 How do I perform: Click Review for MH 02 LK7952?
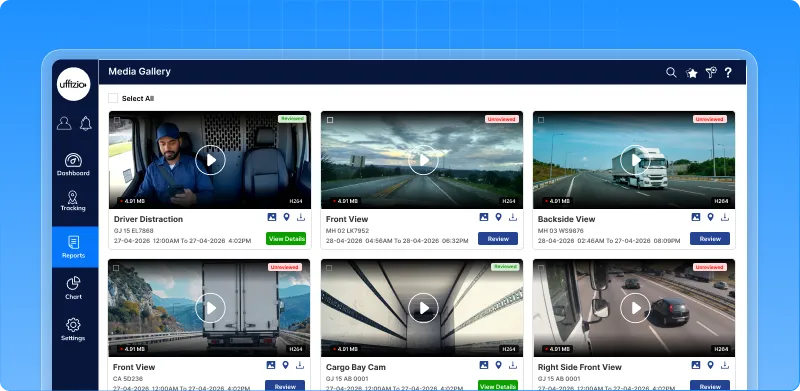[498, 238]
